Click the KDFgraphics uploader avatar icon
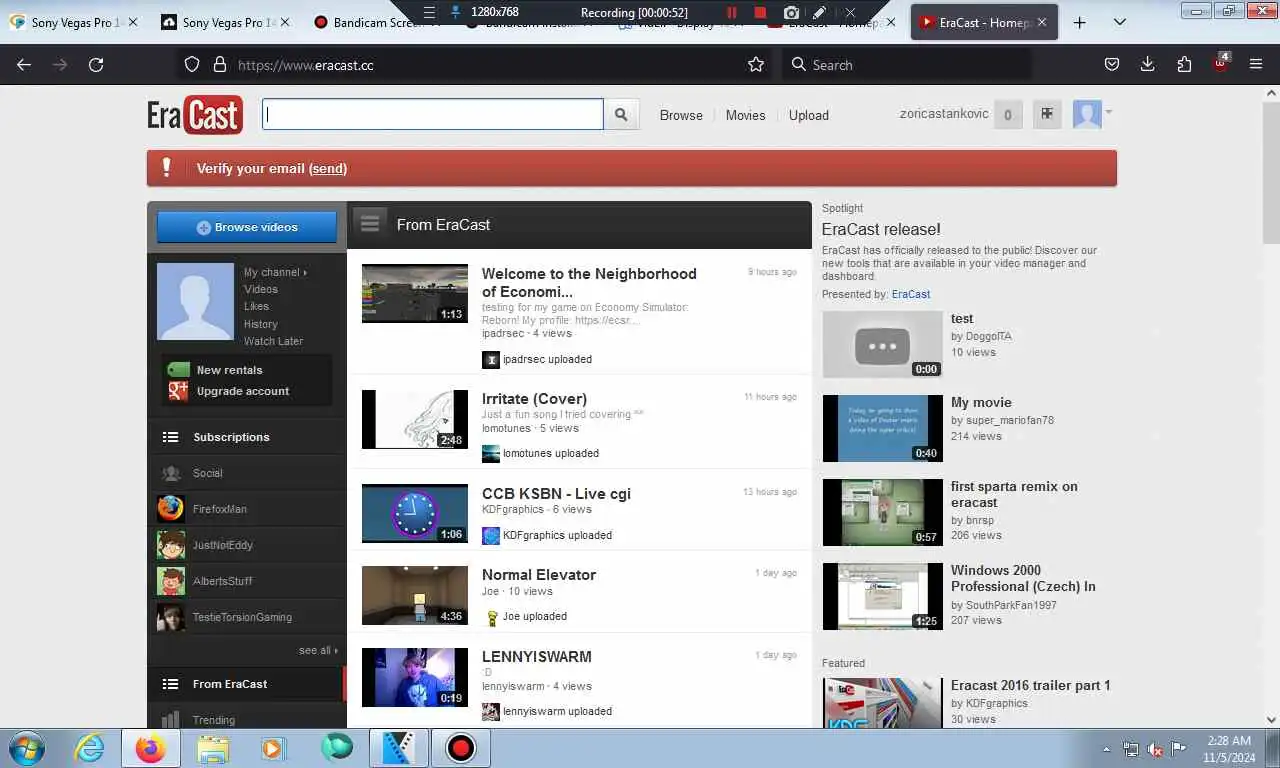 (x=491, y=536)
